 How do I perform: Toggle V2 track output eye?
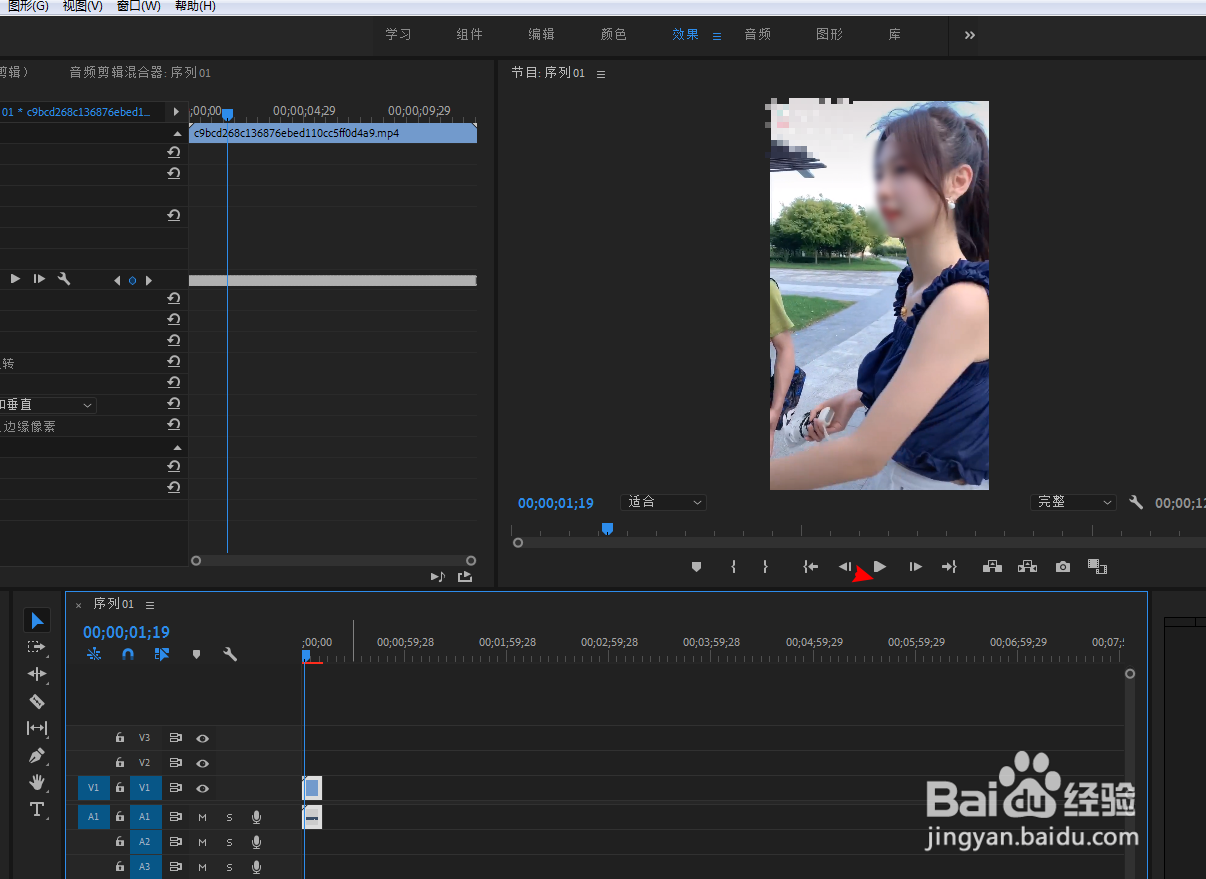203,763
